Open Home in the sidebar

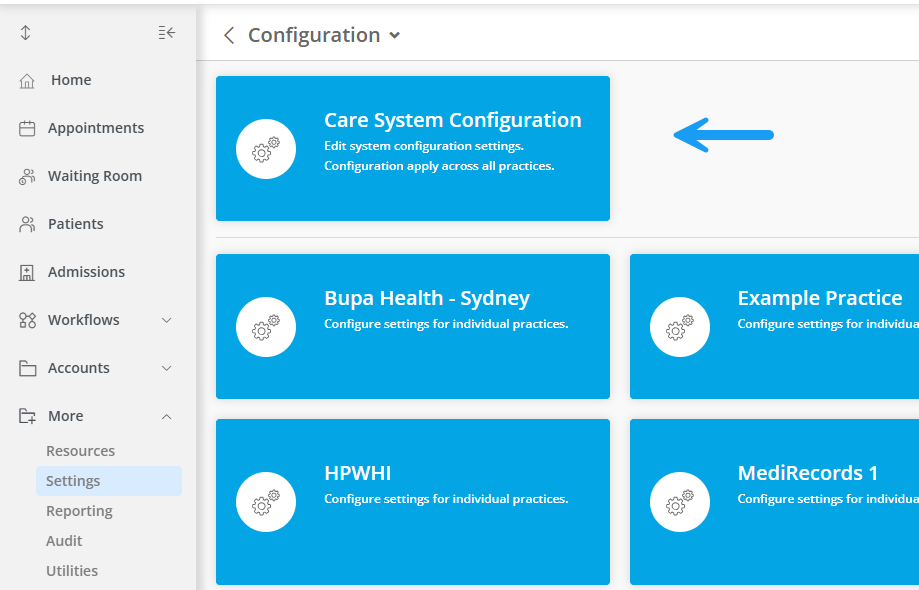click(x=71, y=80)
